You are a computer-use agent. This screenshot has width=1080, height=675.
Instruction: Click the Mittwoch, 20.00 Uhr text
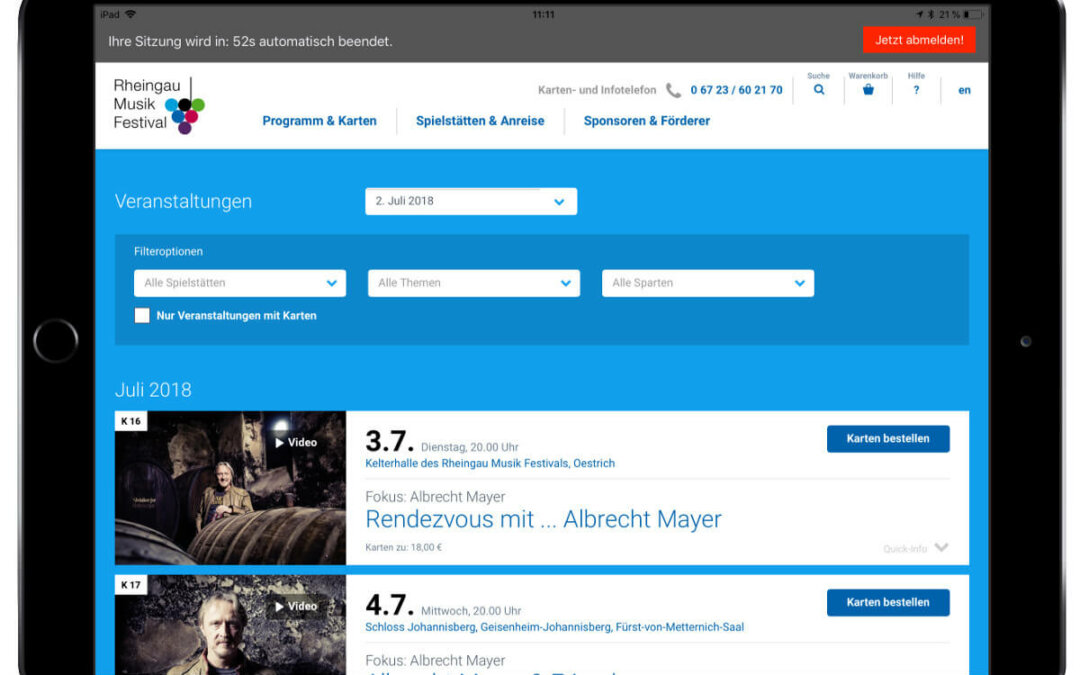[x=471, y=611]
